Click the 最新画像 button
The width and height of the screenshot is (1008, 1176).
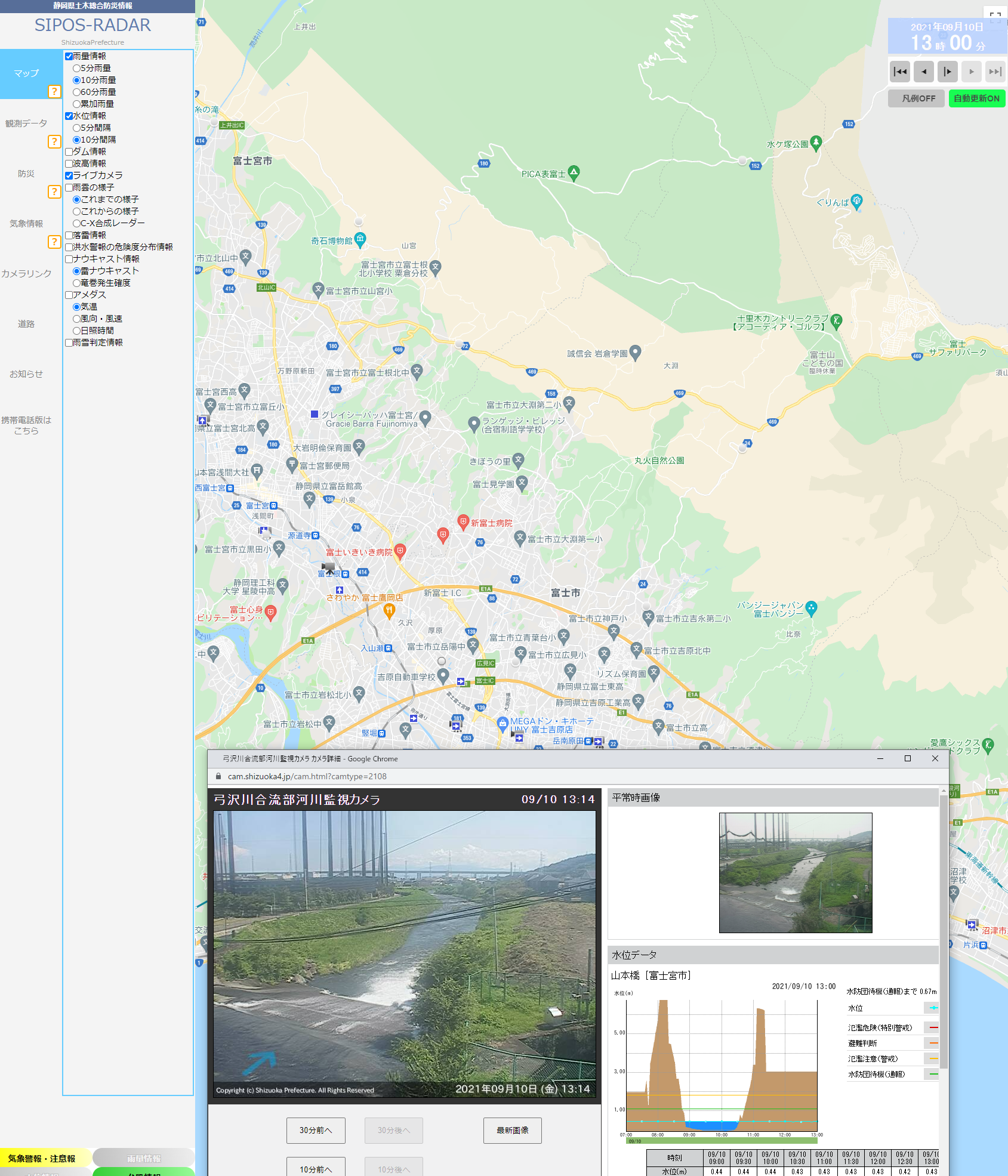[x=512, y=1130]
